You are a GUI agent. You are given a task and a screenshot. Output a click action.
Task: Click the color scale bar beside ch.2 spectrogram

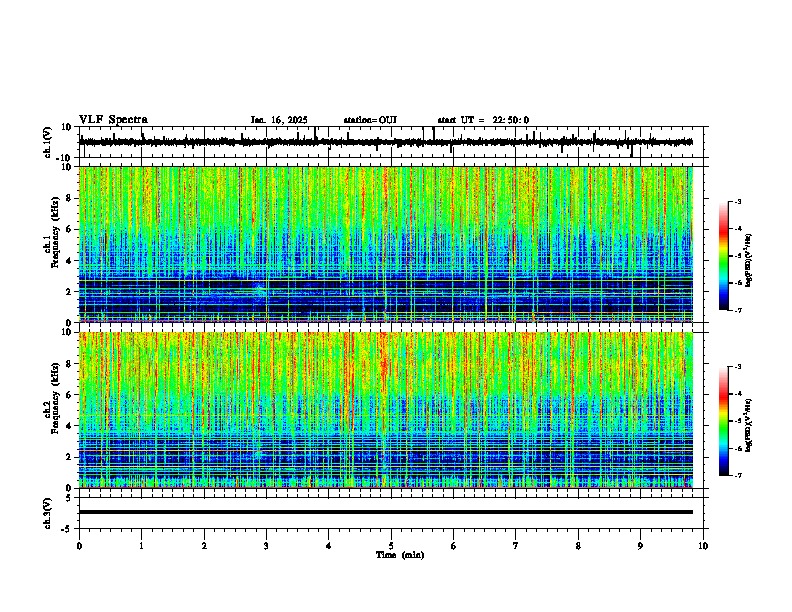click(724, 421)
